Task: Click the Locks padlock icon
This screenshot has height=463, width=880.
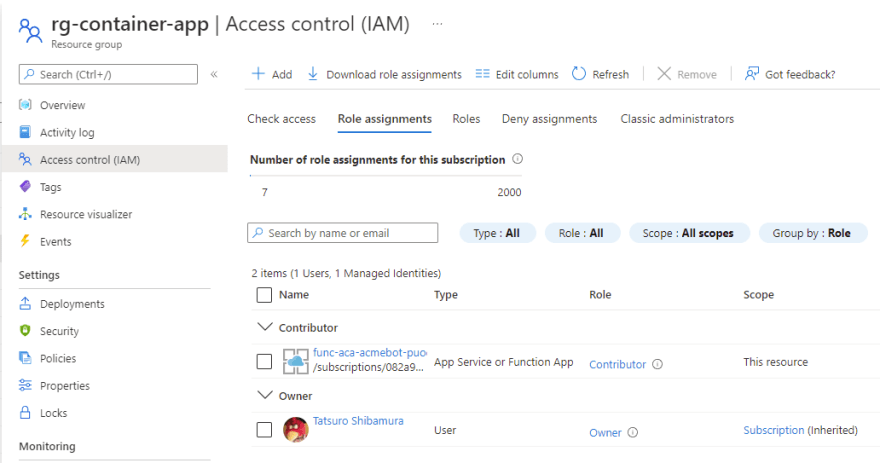Action: (25, 412)
